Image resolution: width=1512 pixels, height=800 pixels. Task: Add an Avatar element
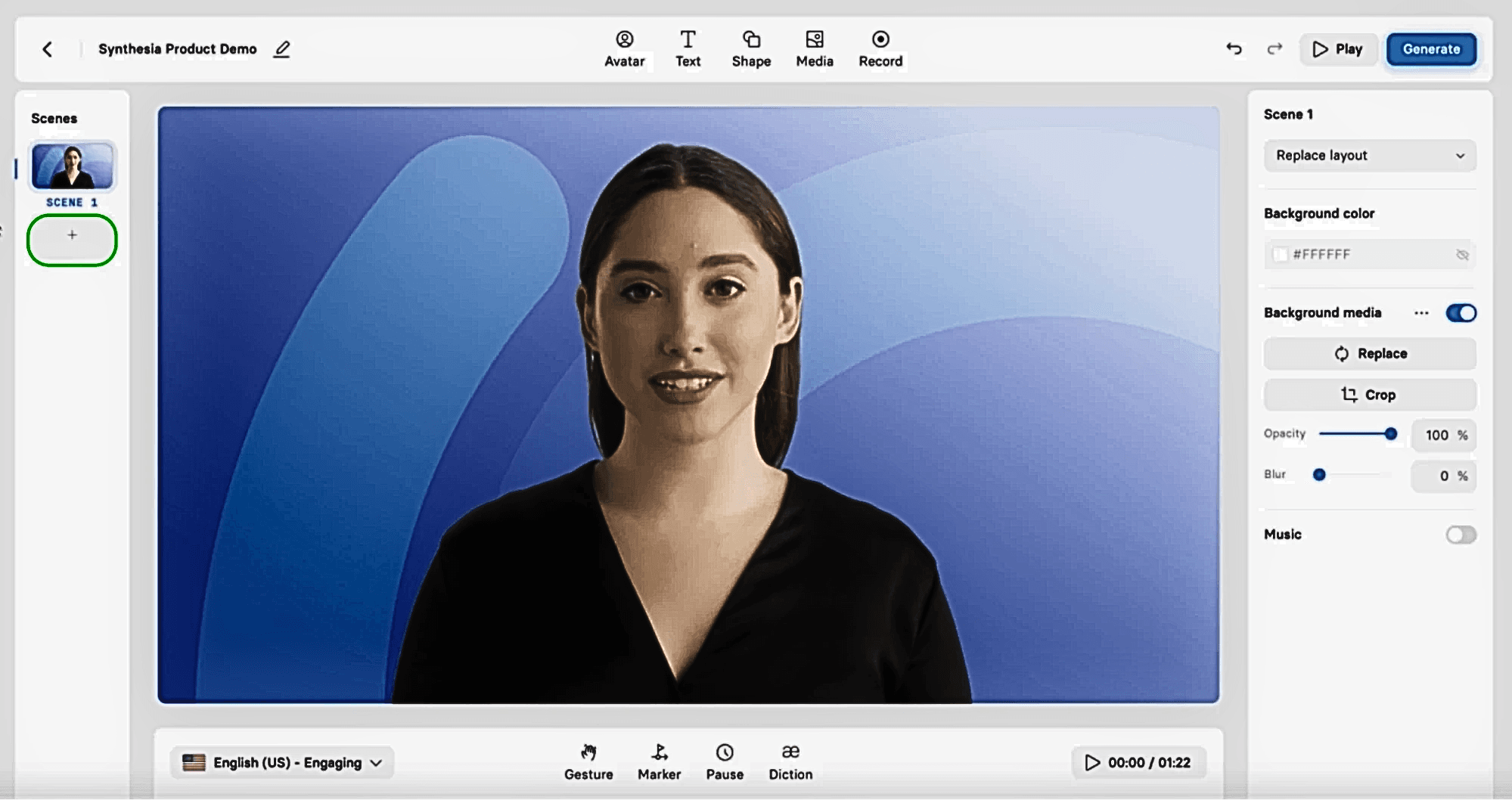tap(625, 49)
